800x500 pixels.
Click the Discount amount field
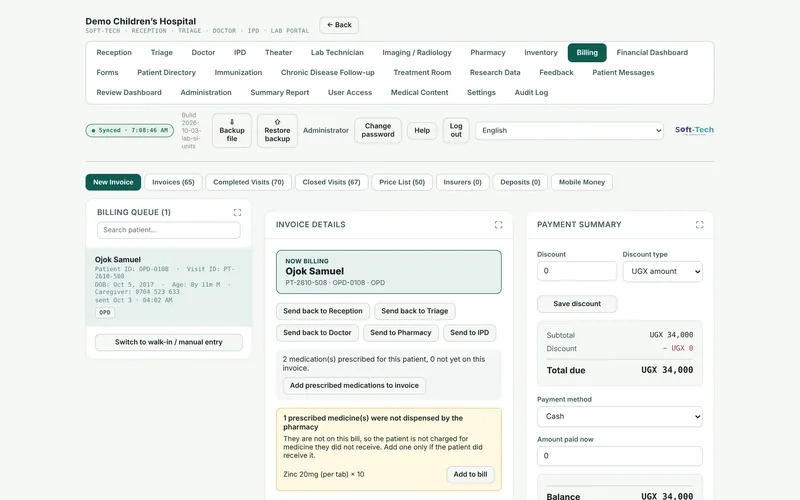(x=577, y=271)
